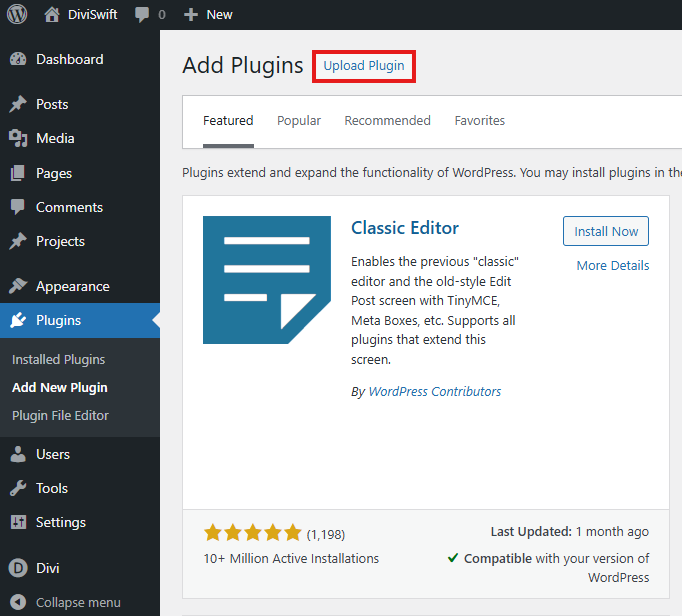Open the DiviSwift site name link
The image size is (682, 616).
click(x=92, y=14)
